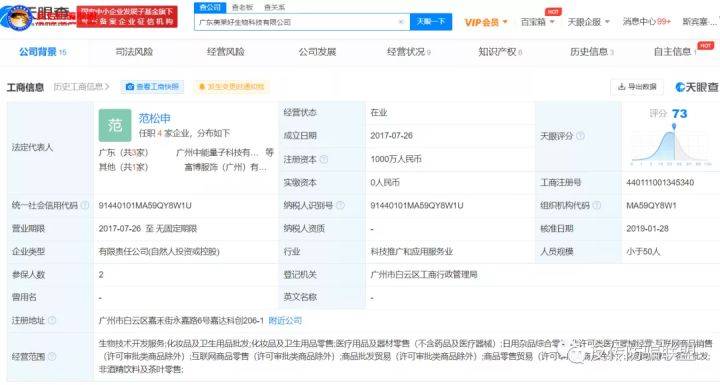The image size is (720, 385).
Task: Click the 天眼一下 search button
Action: [430, 22]
